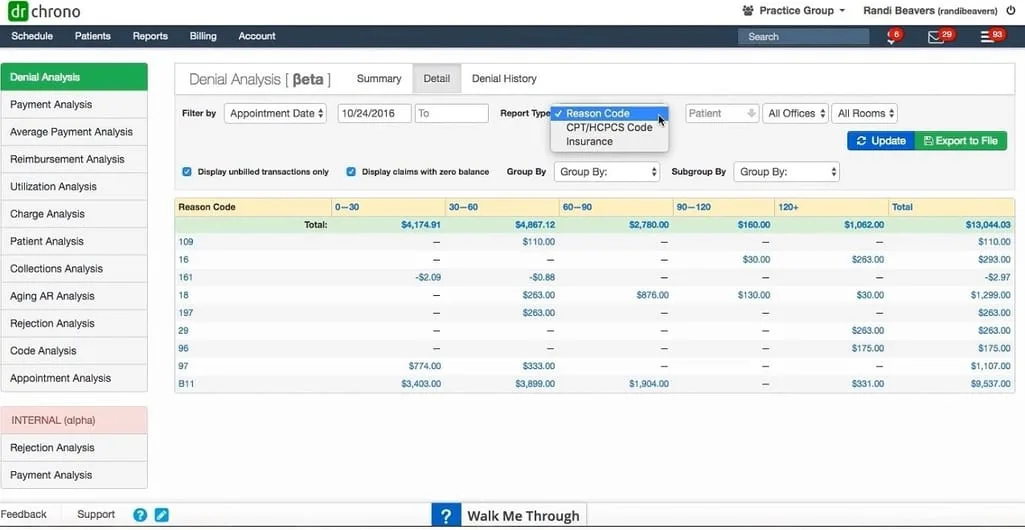Click the blue pencil edit icon
The image size is (1025, 530).
[161, 514]
